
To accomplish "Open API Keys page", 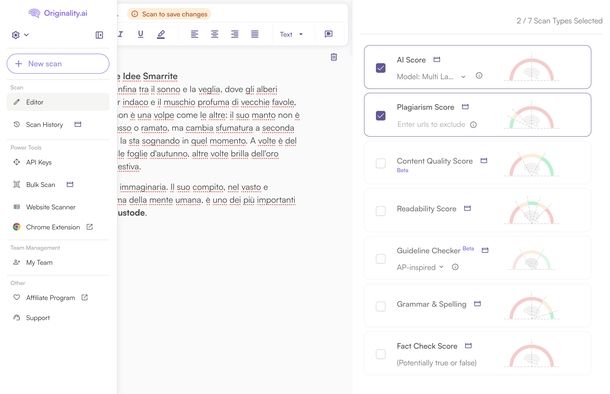I will tap(39, 162).
